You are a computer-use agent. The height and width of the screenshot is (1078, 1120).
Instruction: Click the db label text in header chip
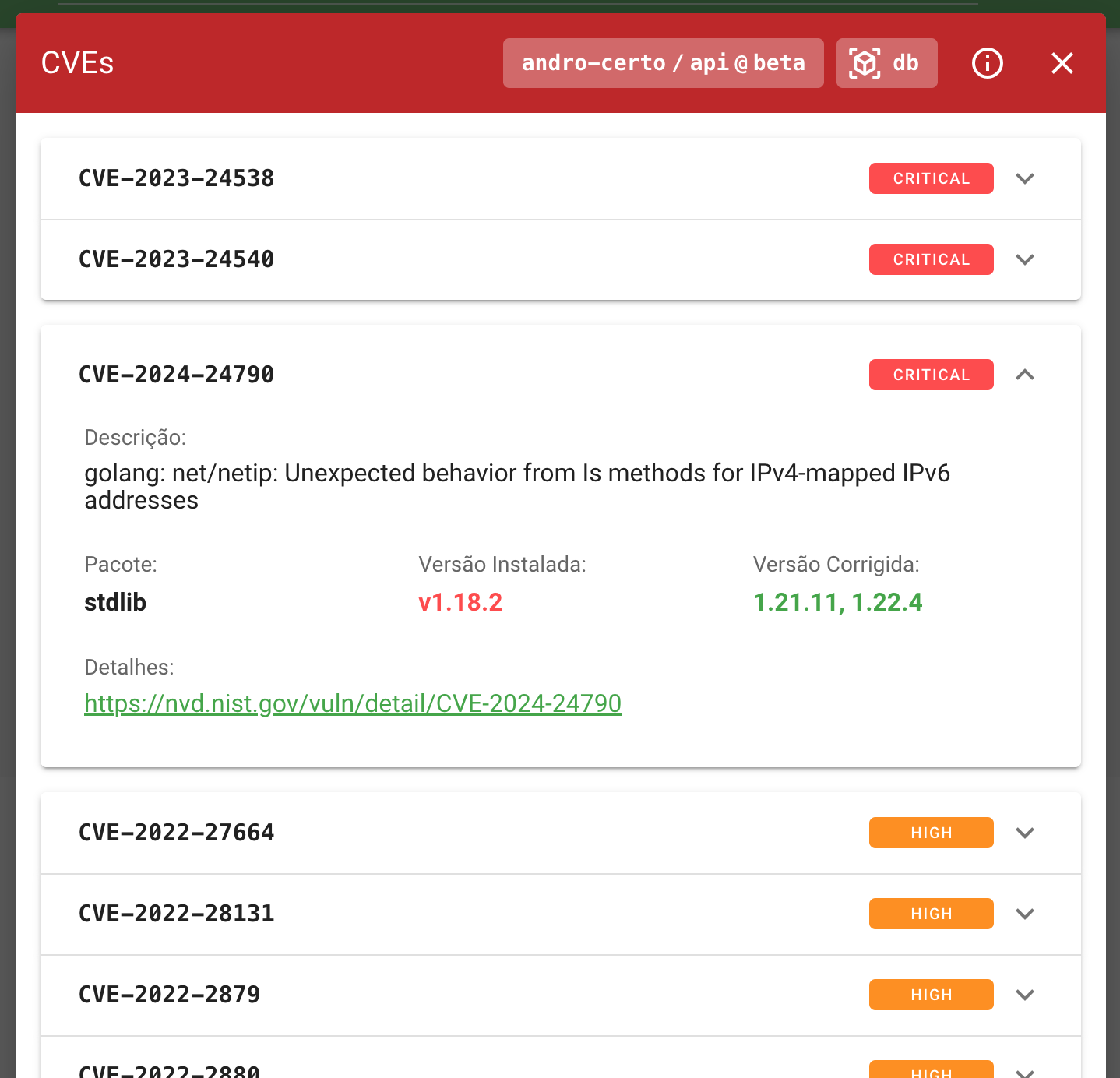tap(906, 63)
